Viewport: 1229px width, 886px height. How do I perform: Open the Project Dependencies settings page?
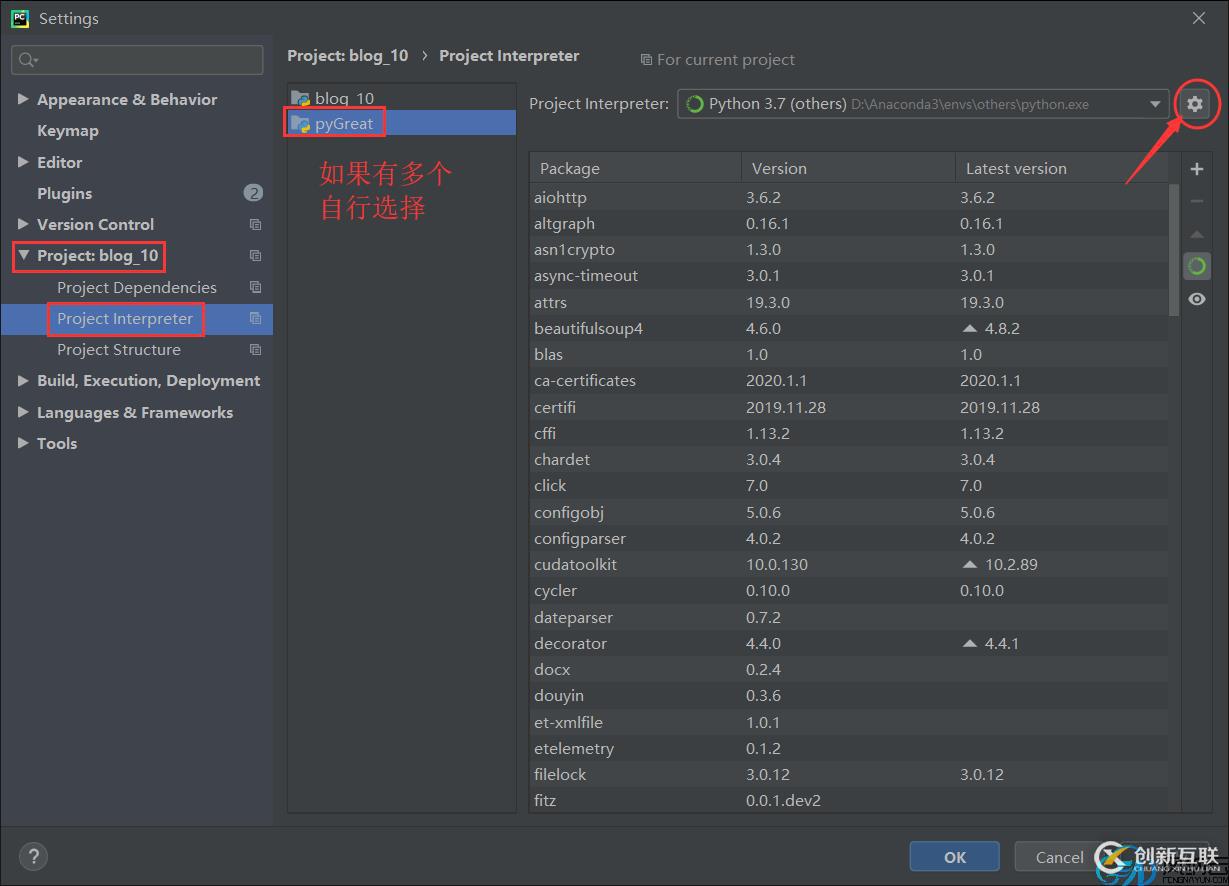tap(137, 287)
